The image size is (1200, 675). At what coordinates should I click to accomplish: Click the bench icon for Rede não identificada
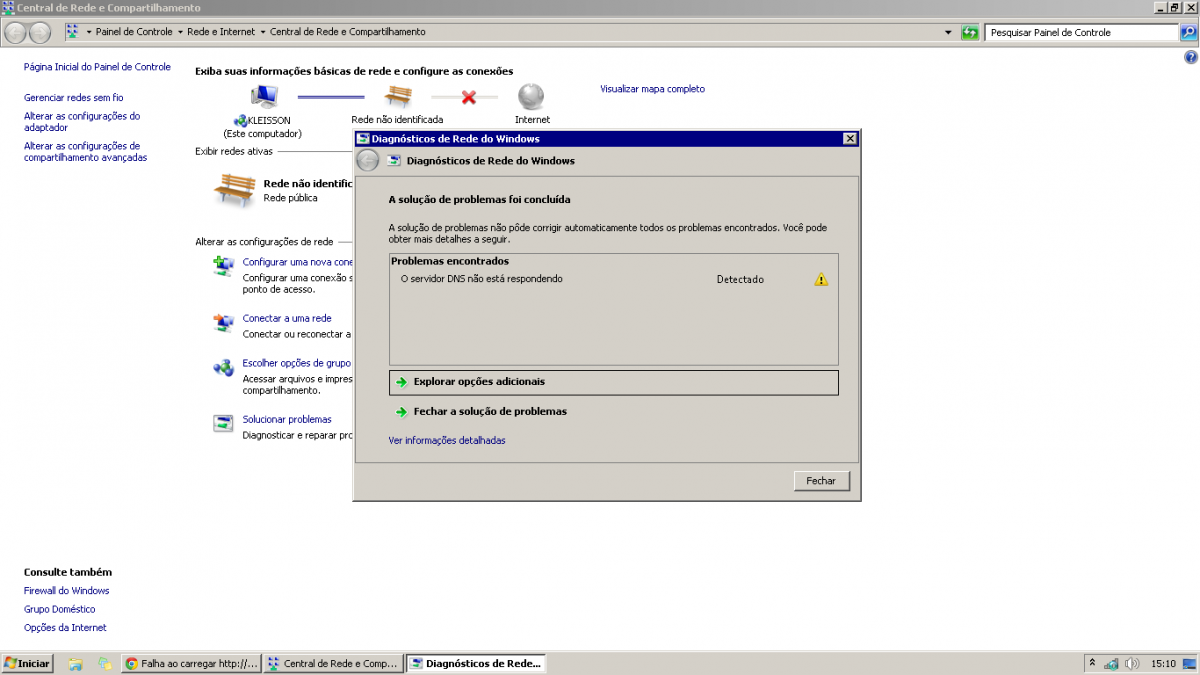click(x=398, y=97)
